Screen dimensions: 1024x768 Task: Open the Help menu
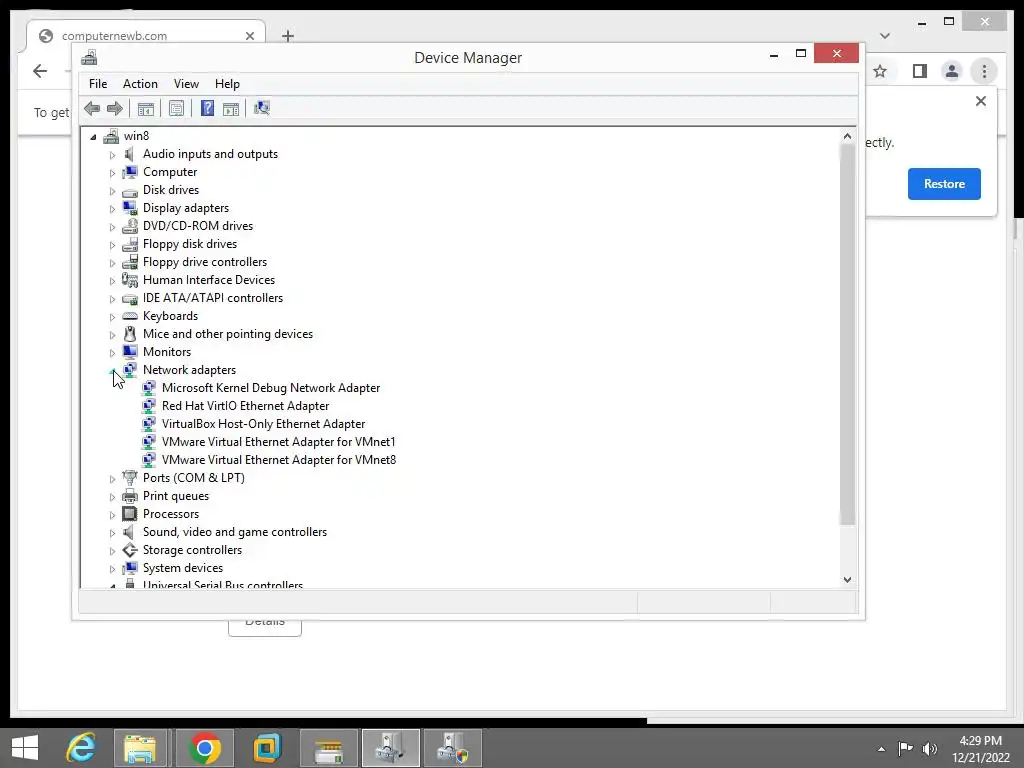[x=227, y=84]
